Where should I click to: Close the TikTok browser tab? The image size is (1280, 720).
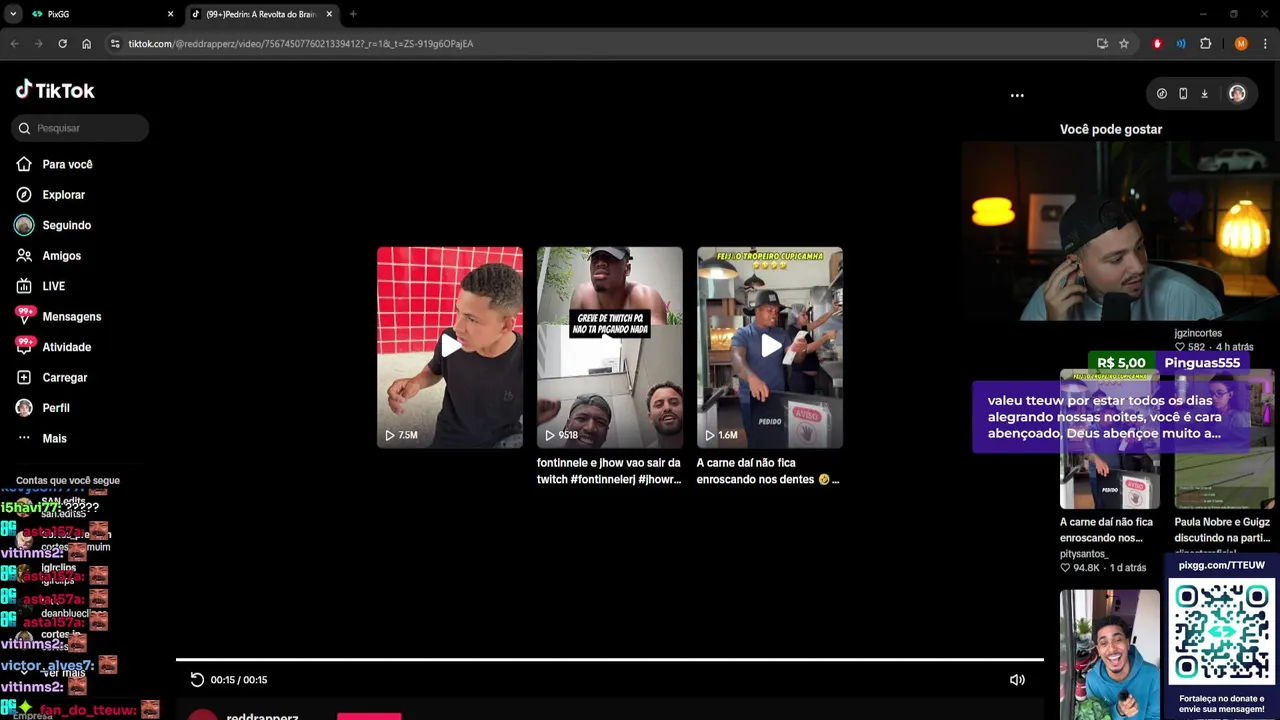(329, 14)
